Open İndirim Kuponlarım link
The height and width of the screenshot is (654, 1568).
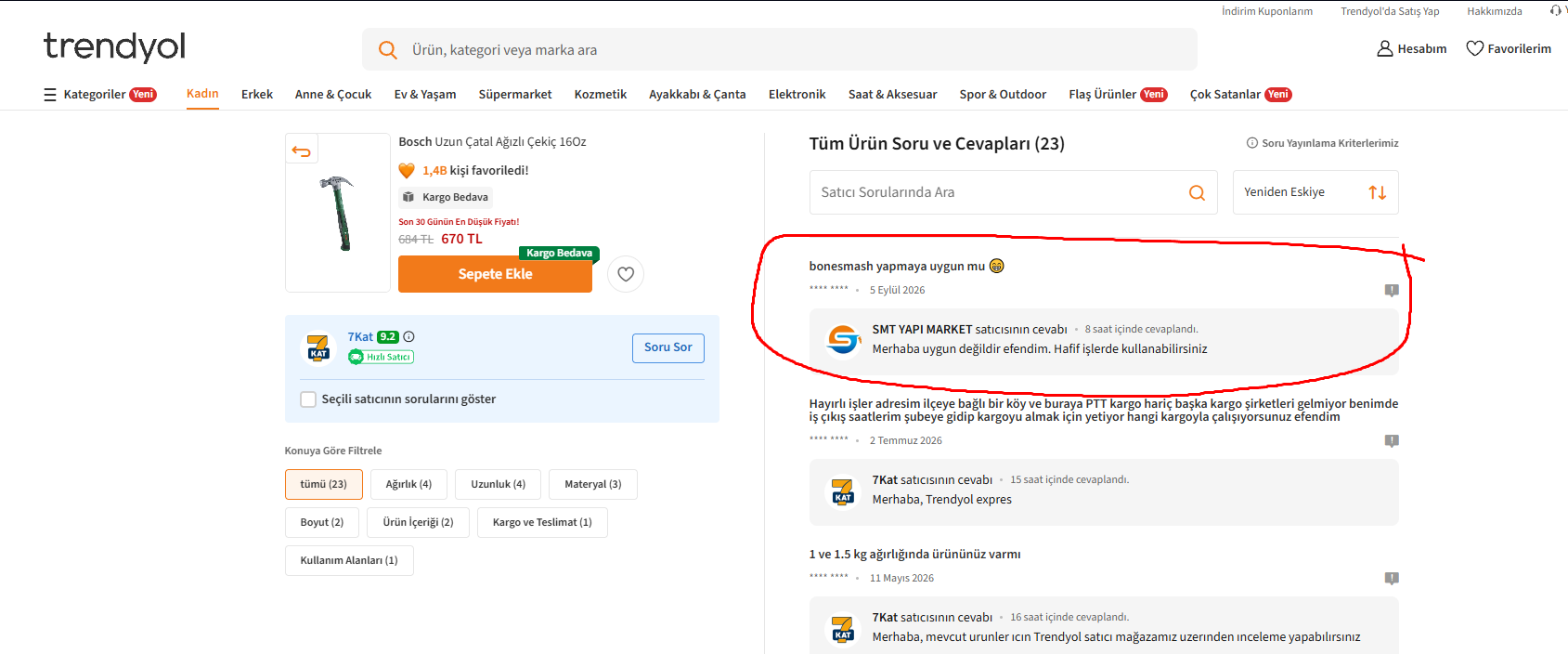tap(1267, 11)
